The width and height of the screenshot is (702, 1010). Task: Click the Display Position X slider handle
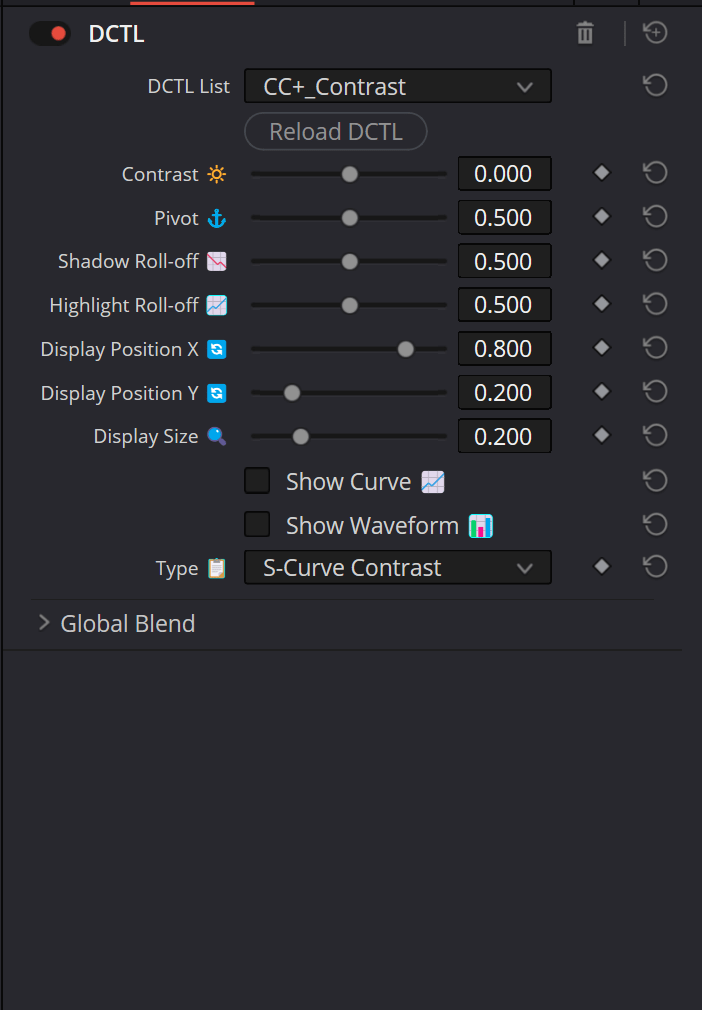click(x=405, y=348)
